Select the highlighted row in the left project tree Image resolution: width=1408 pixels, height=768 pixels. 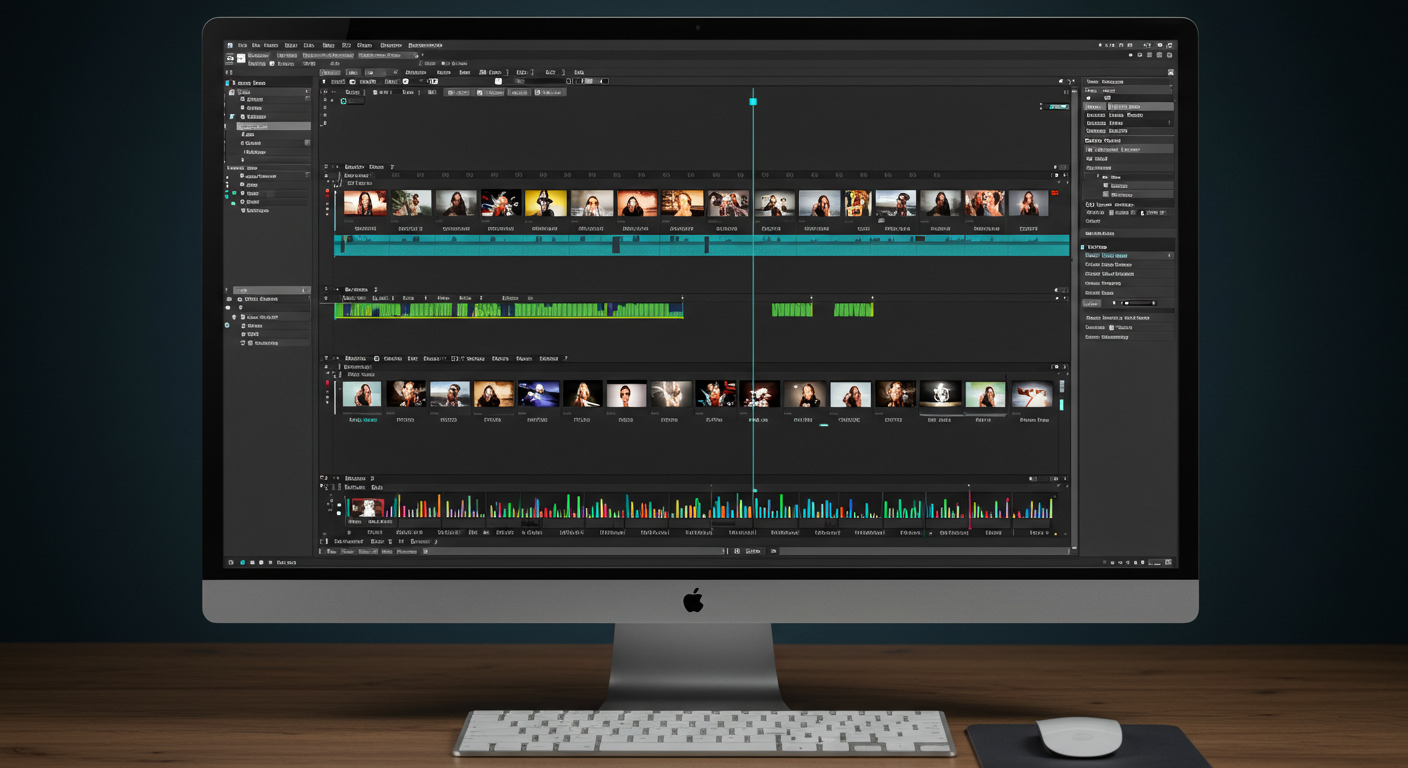click(x=273, y=126)
